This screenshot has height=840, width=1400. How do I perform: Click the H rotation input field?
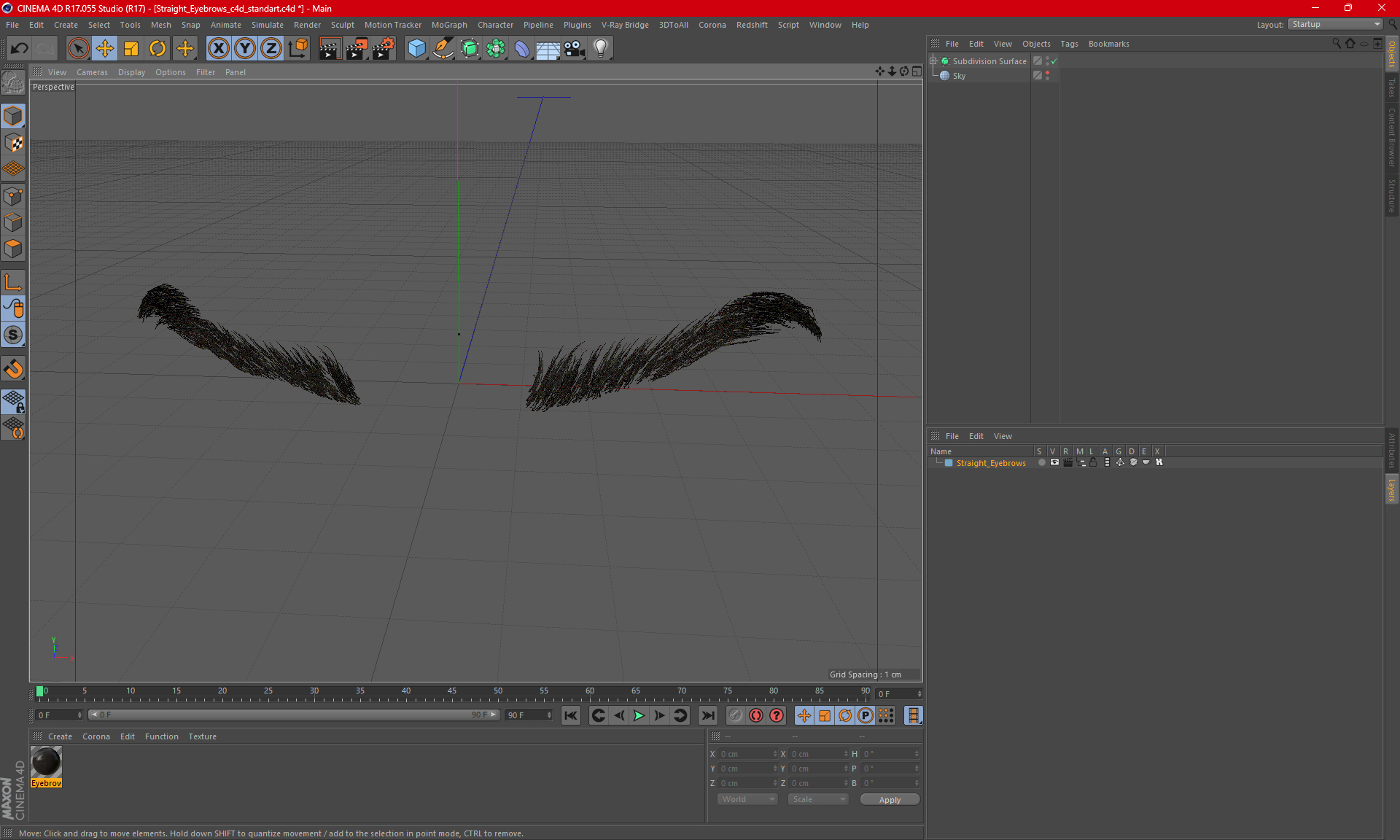(x=890, y=754)
